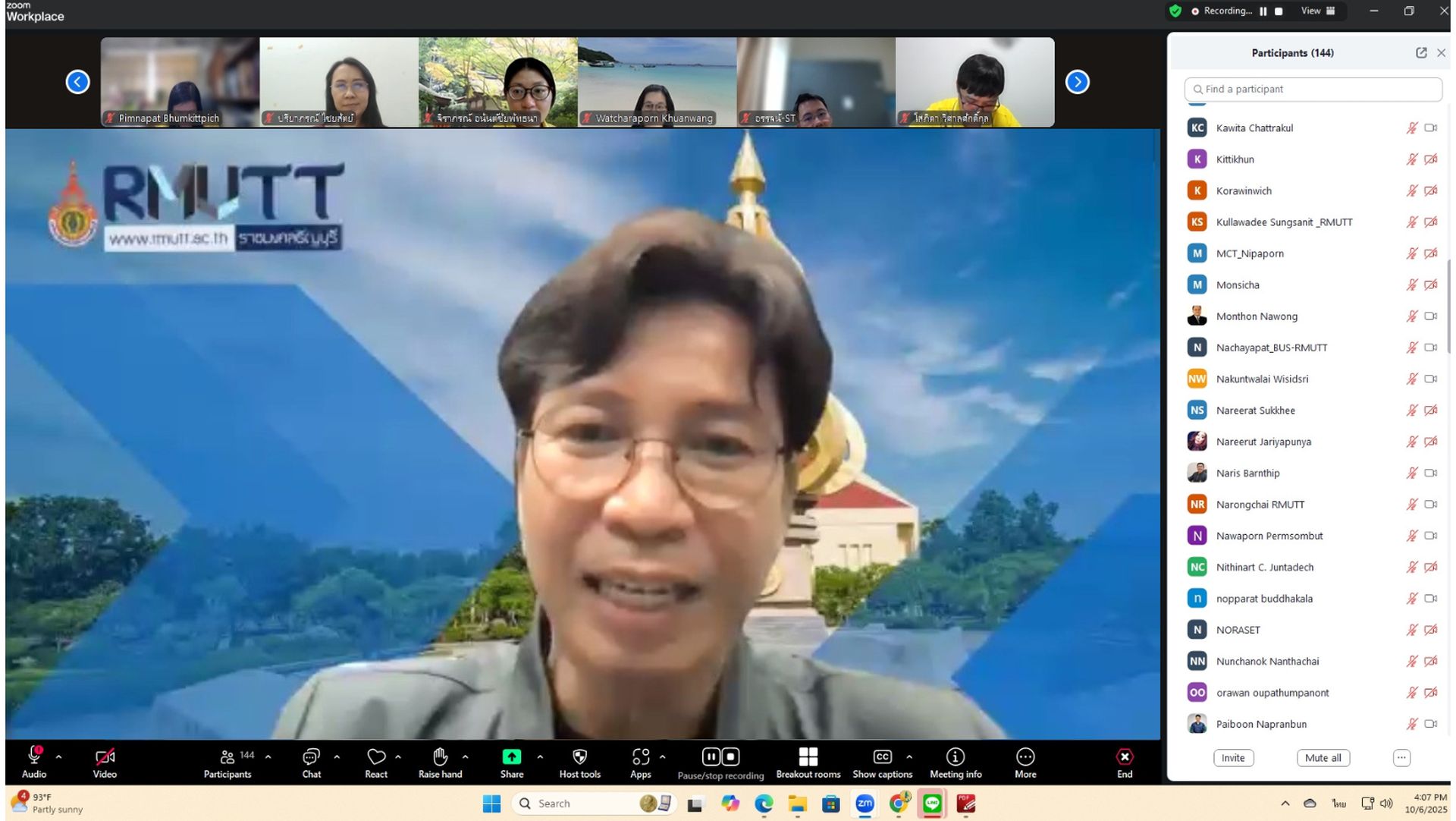
Task: Open Host tools shield icon
Action: 579,757
